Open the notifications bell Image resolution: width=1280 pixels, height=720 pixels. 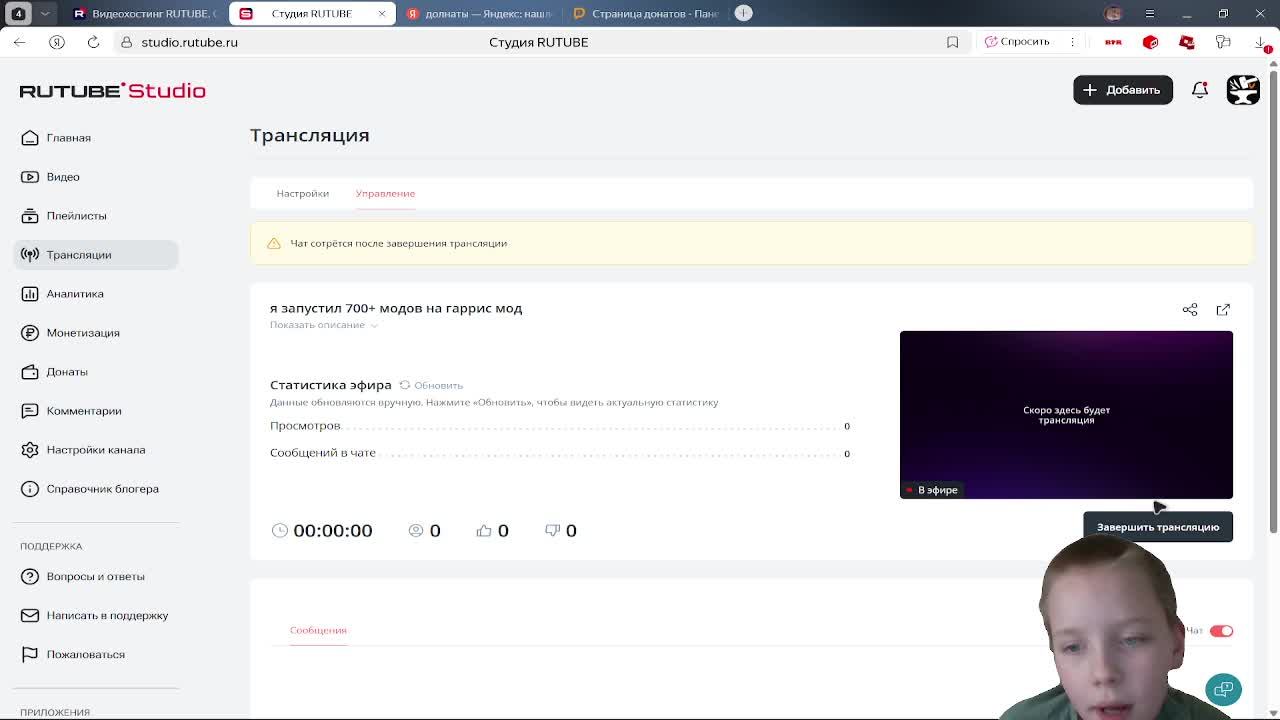coord(1199,90)
